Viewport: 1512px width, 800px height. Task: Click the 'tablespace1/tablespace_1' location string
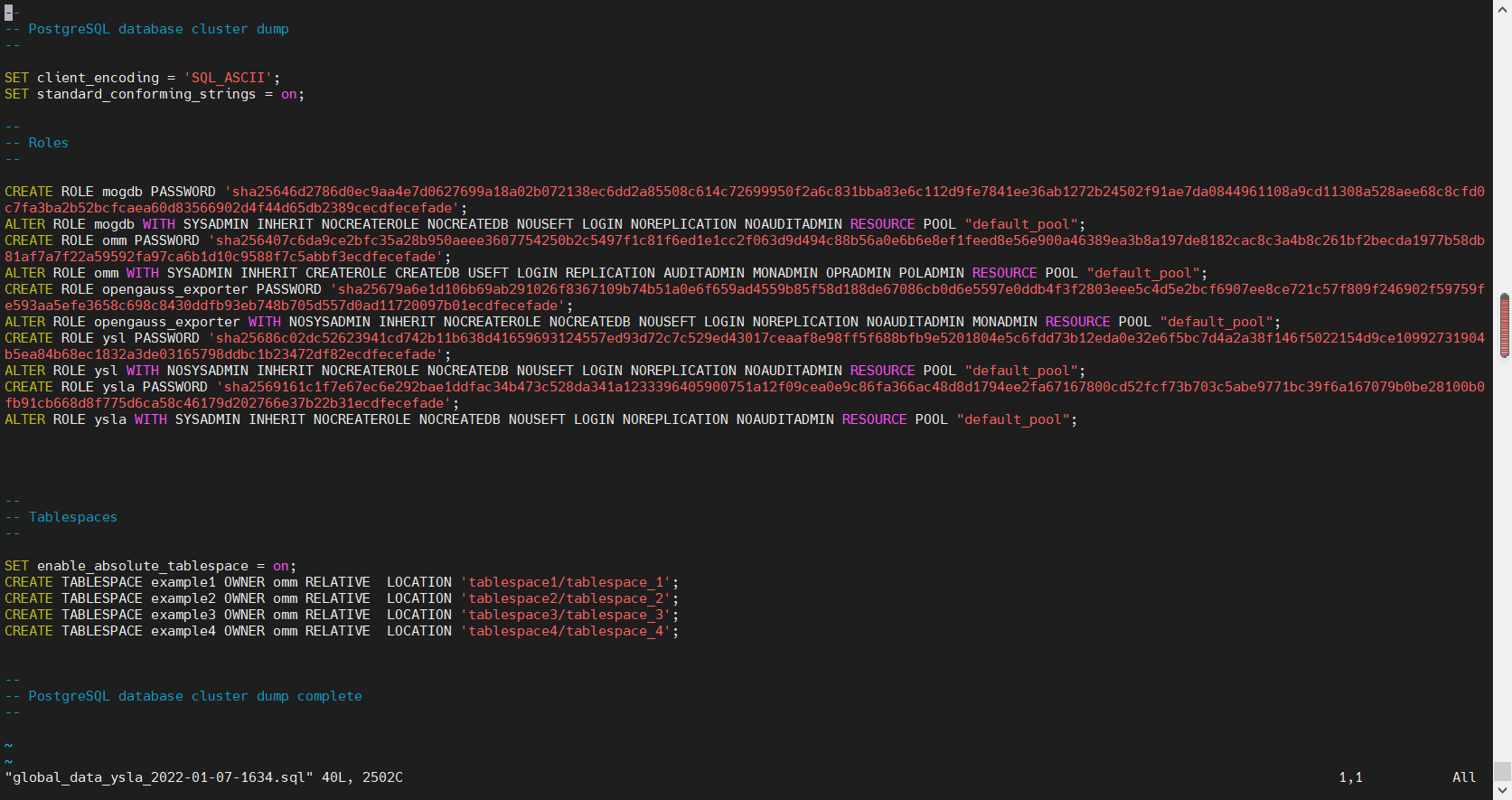pos(566,582)
